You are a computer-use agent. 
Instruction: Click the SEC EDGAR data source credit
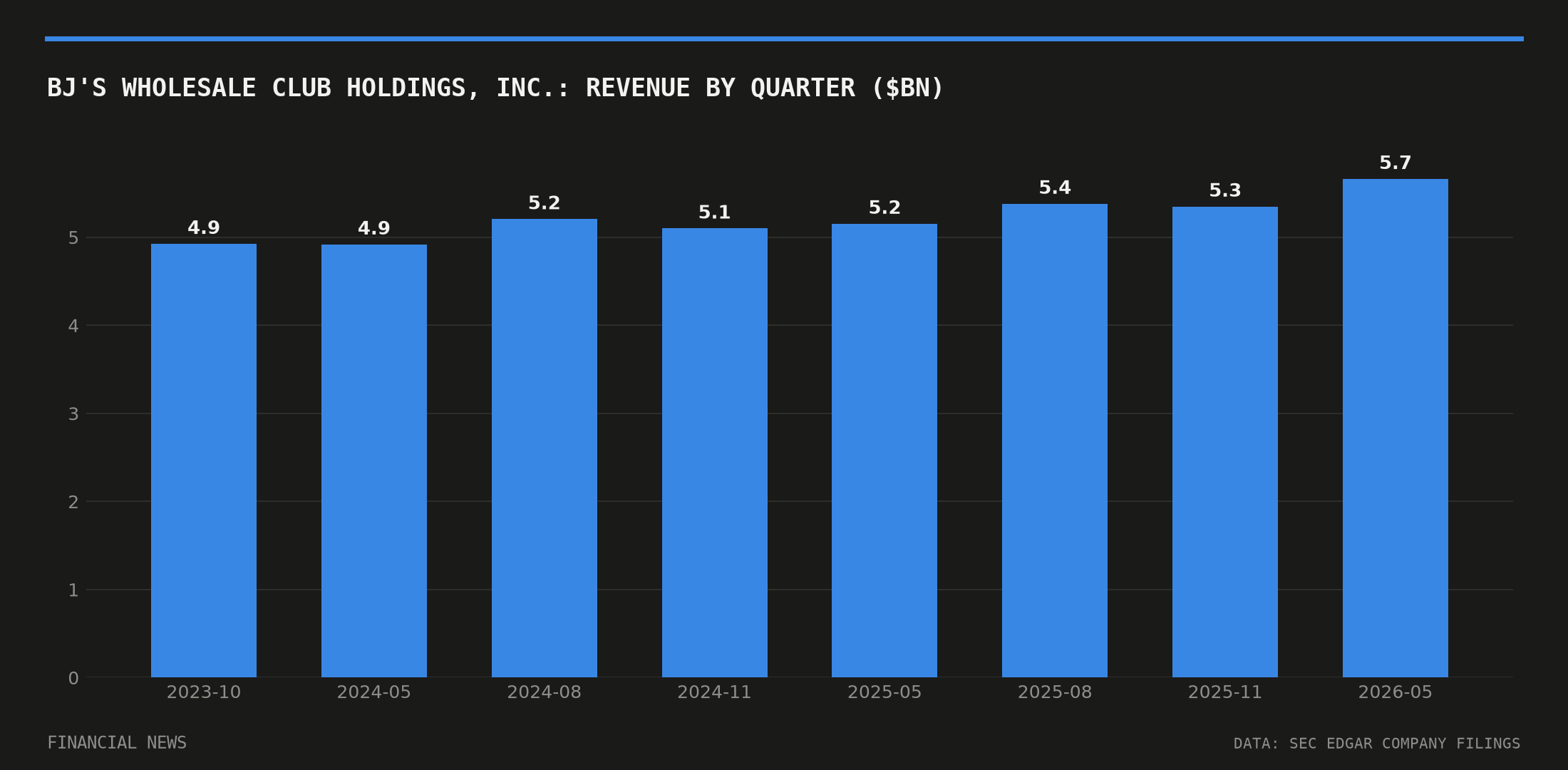point(1377,744)
